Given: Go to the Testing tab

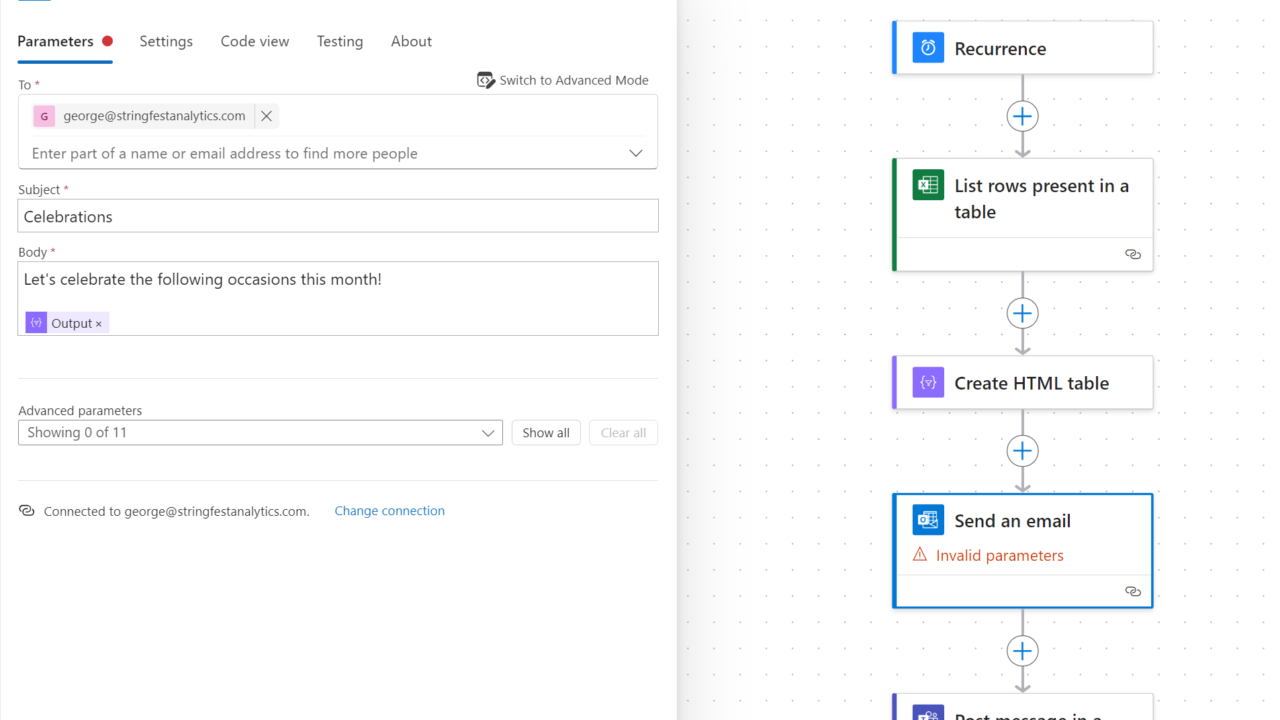Looking at the screenshot, I should [340, 41].
